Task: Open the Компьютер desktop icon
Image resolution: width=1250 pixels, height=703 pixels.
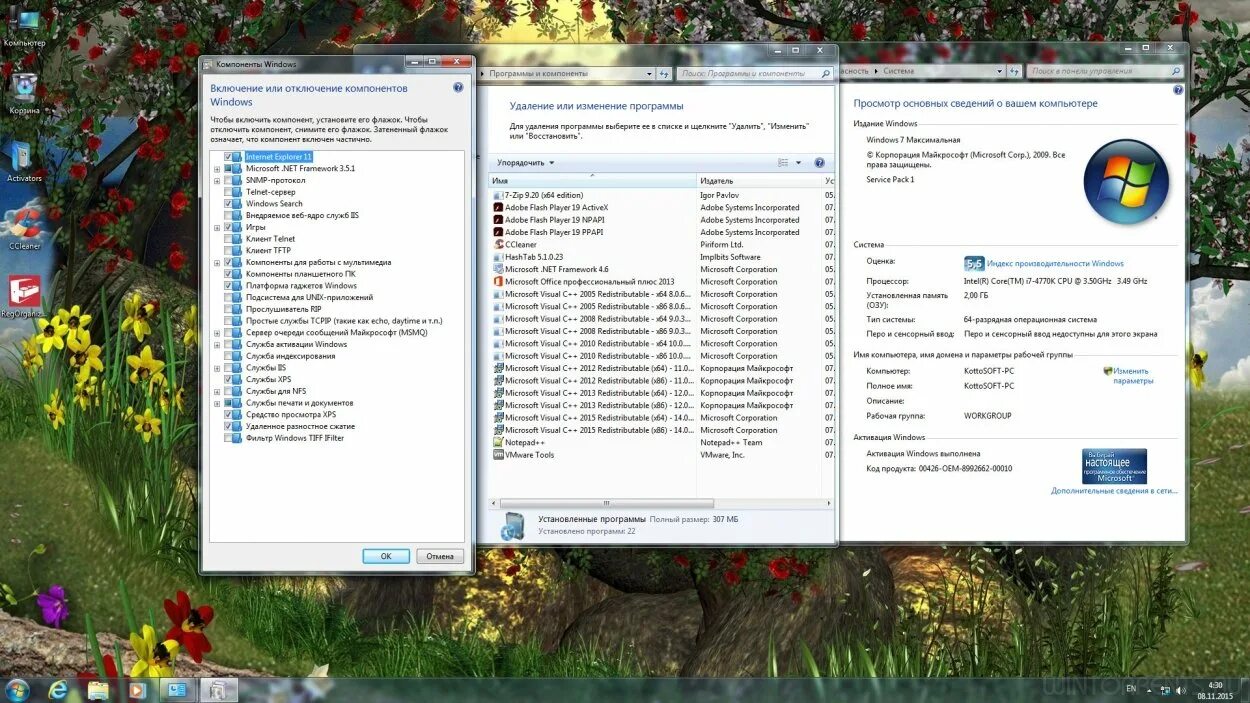Action: point(24,25)
